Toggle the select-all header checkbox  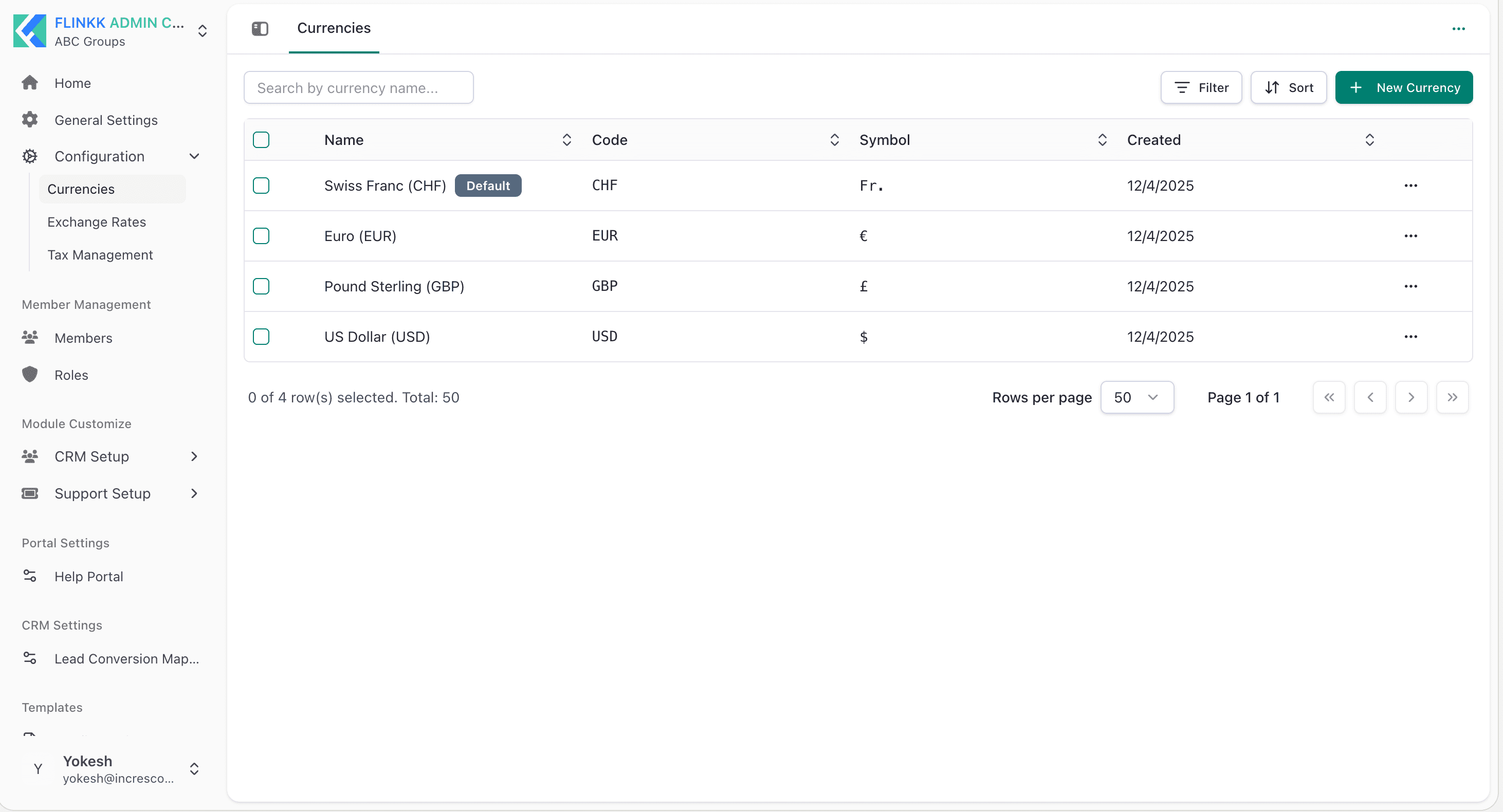coord(261,140)
